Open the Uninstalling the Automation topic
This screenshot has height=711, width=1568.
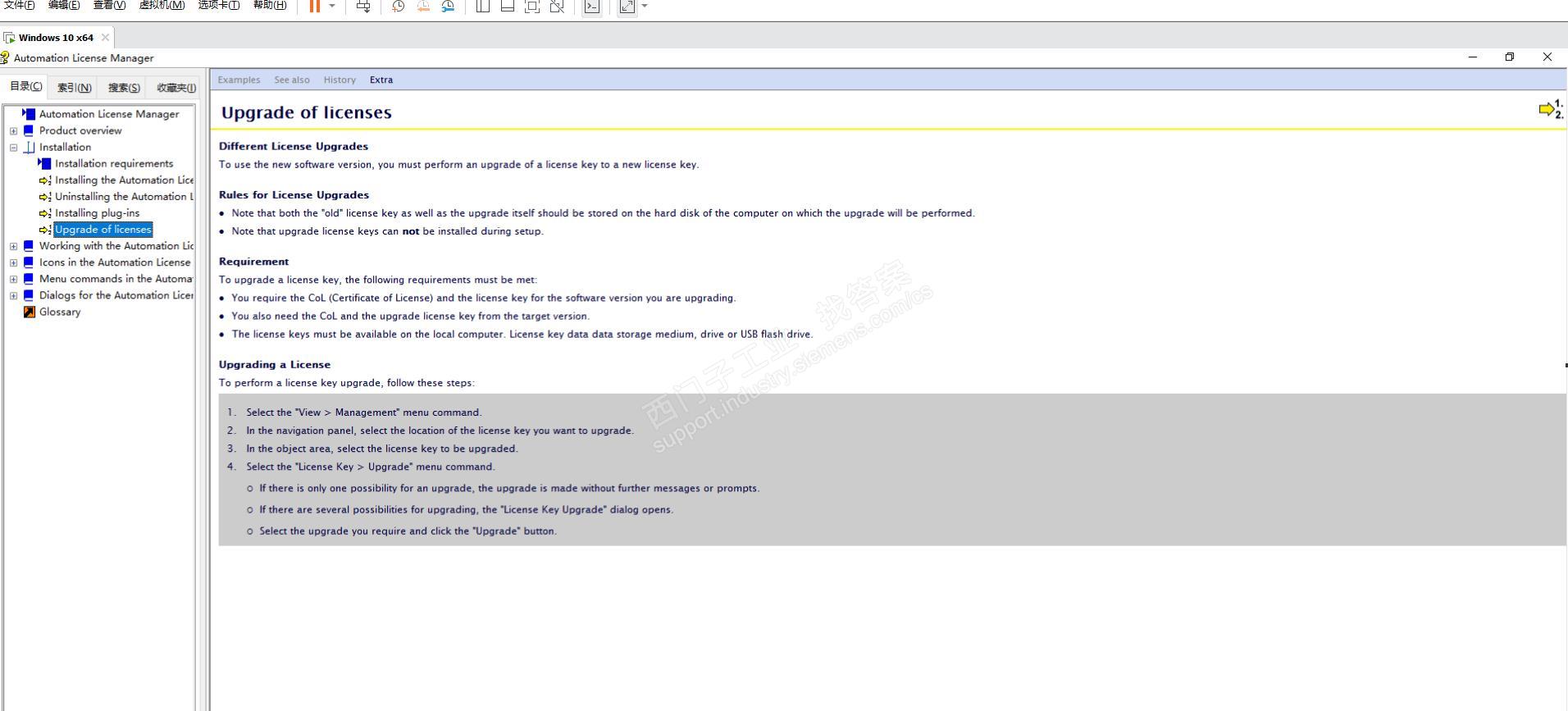click(x=124, y=196)
